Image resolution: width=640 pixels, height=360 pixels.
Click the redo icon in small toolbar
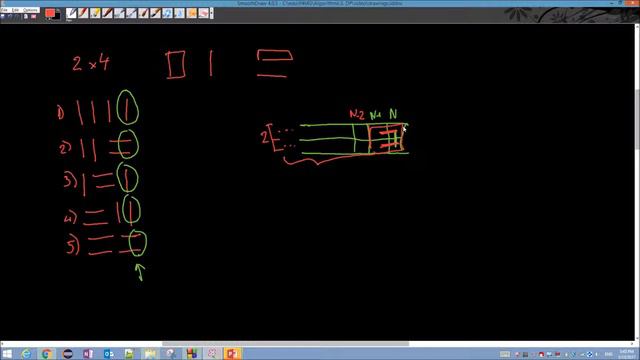[x=17, y=16]
